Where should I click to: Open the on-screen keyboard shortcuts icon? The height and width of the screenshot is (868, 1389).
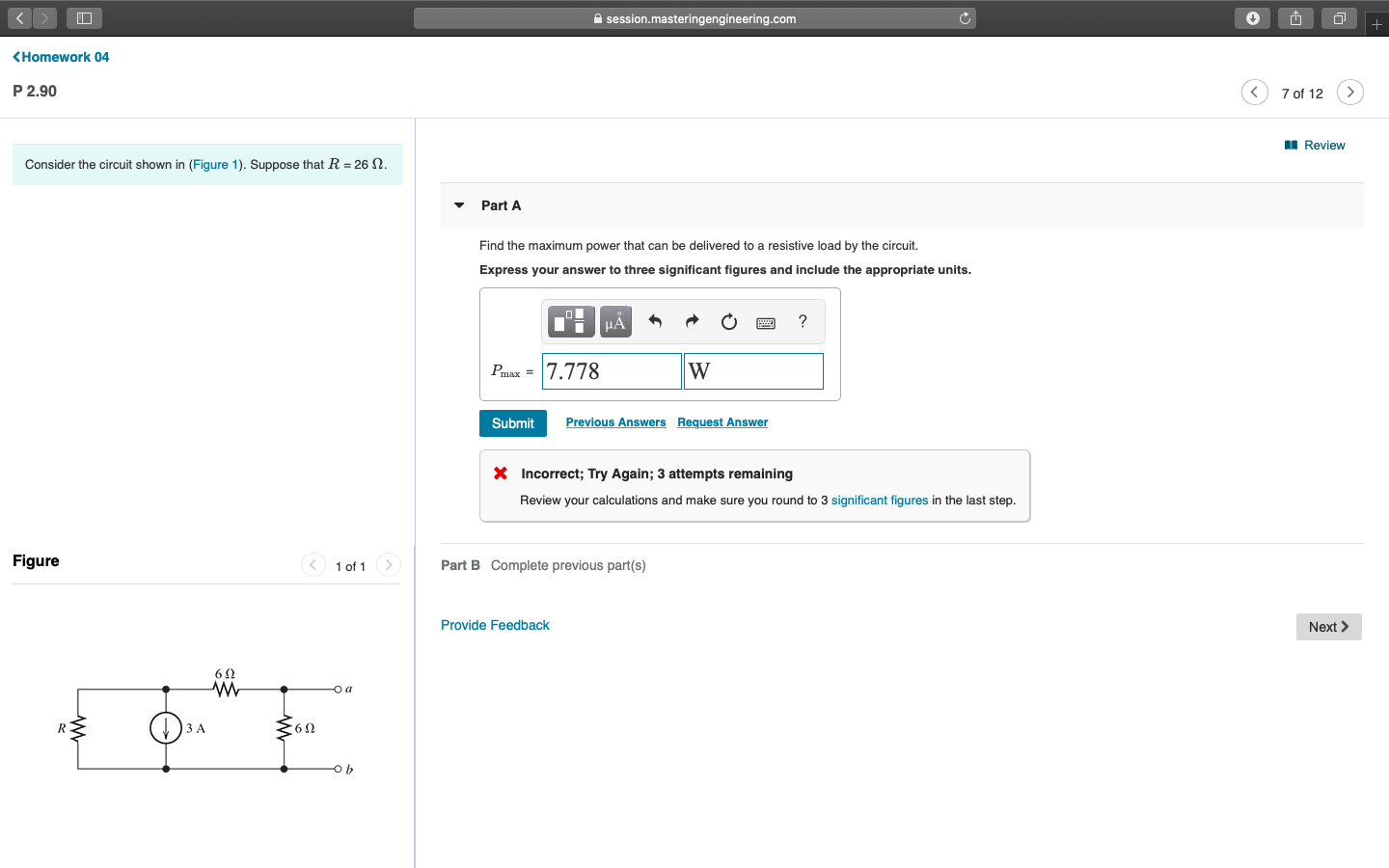(765, 322)
